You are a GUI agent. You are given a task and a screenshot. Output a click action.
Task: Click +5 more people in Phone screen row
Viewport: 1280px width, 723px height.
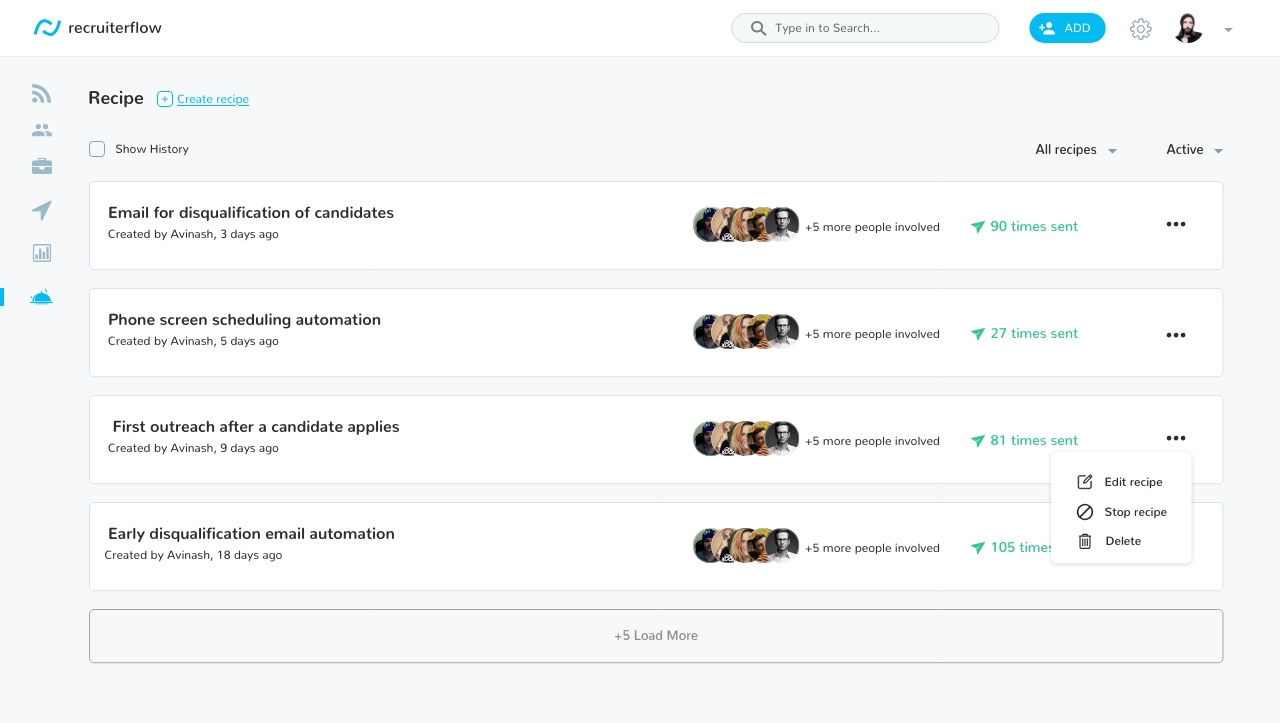tap(872, 334)
